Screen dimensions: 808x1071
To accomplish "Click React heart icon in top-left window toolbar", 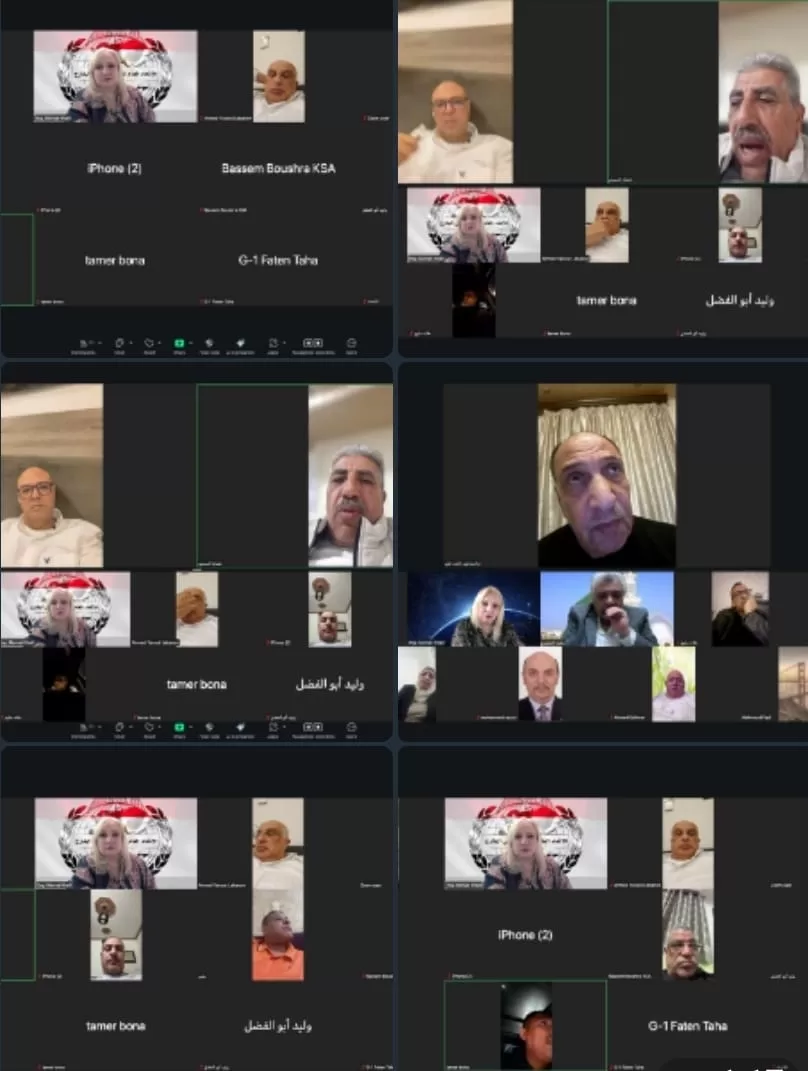I will point(149,343).
